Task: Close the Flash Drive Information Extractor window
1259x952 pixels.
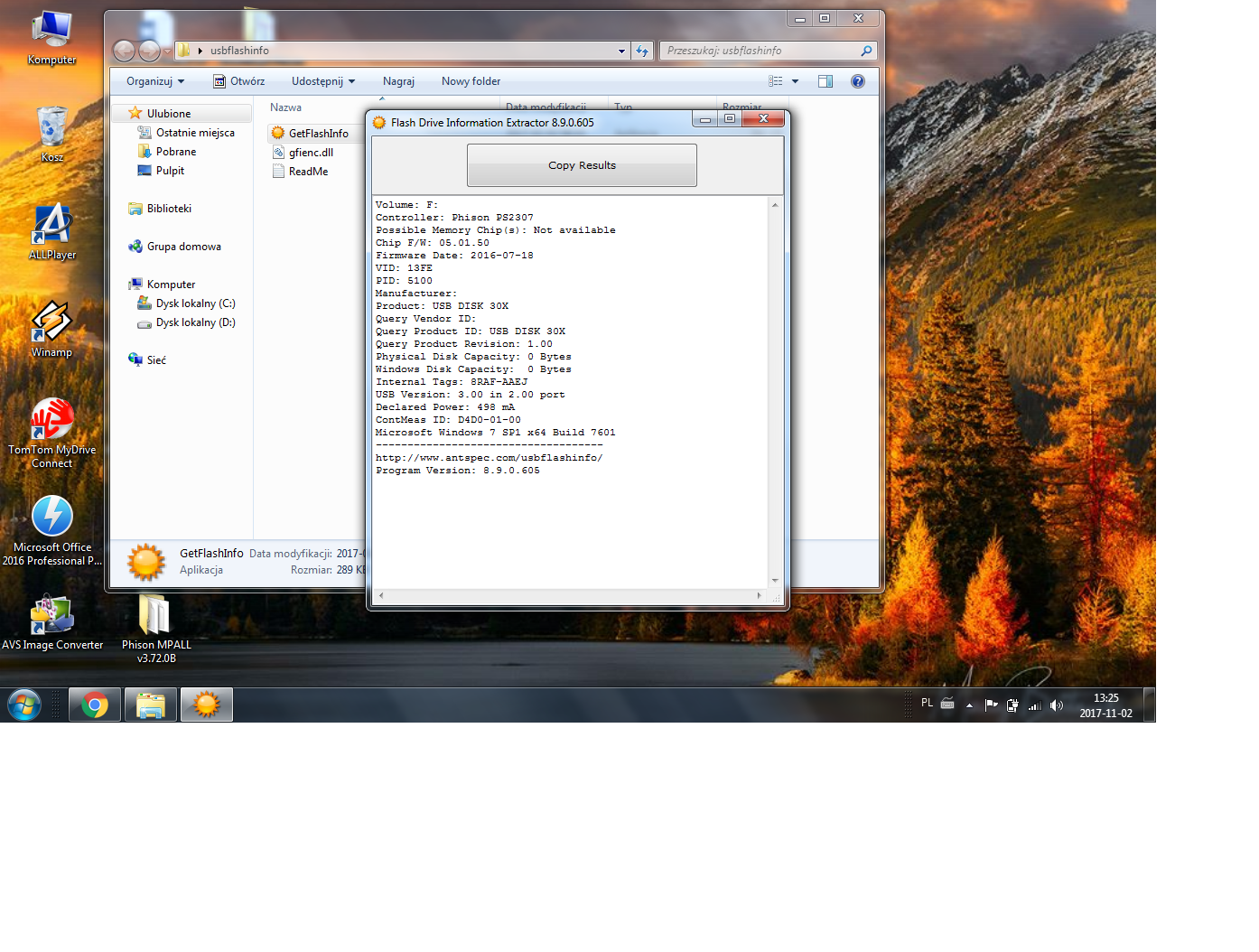Action: 764,119
